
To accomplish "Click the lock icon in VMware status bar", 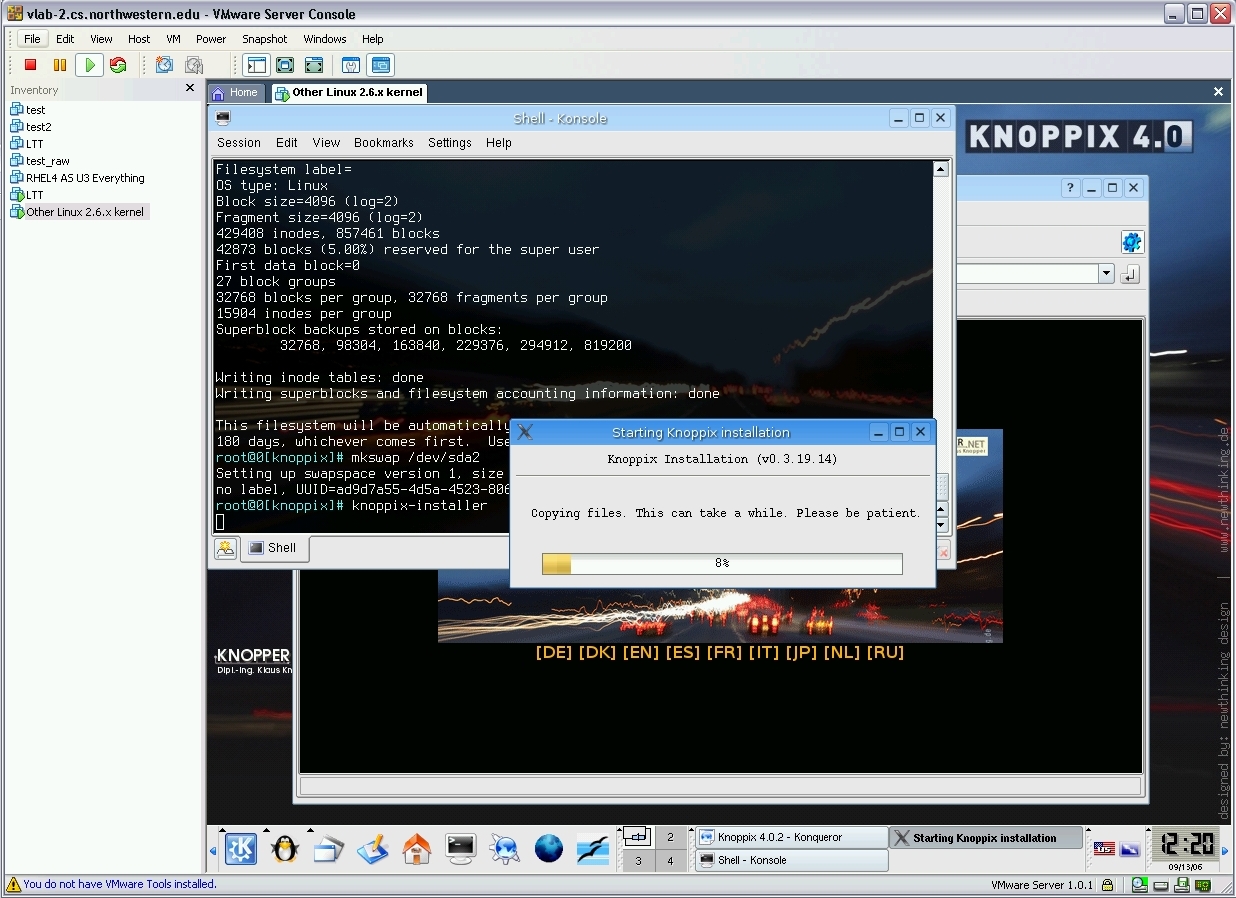I will tap(1108, 885).
